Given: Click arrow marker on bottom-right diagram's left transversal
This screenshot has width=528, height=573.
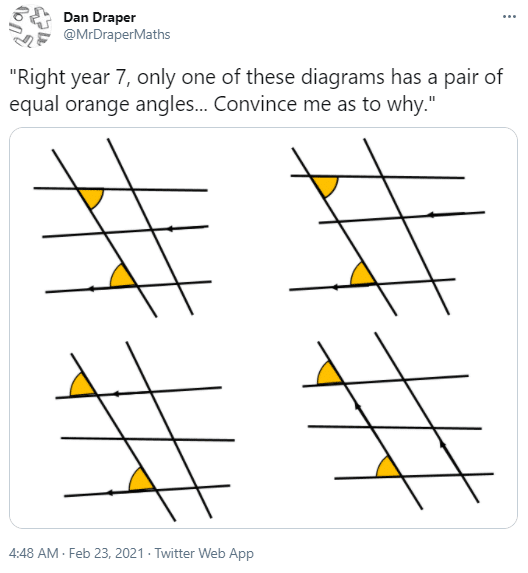Looking at the screenshot, I should coord(358,405).
